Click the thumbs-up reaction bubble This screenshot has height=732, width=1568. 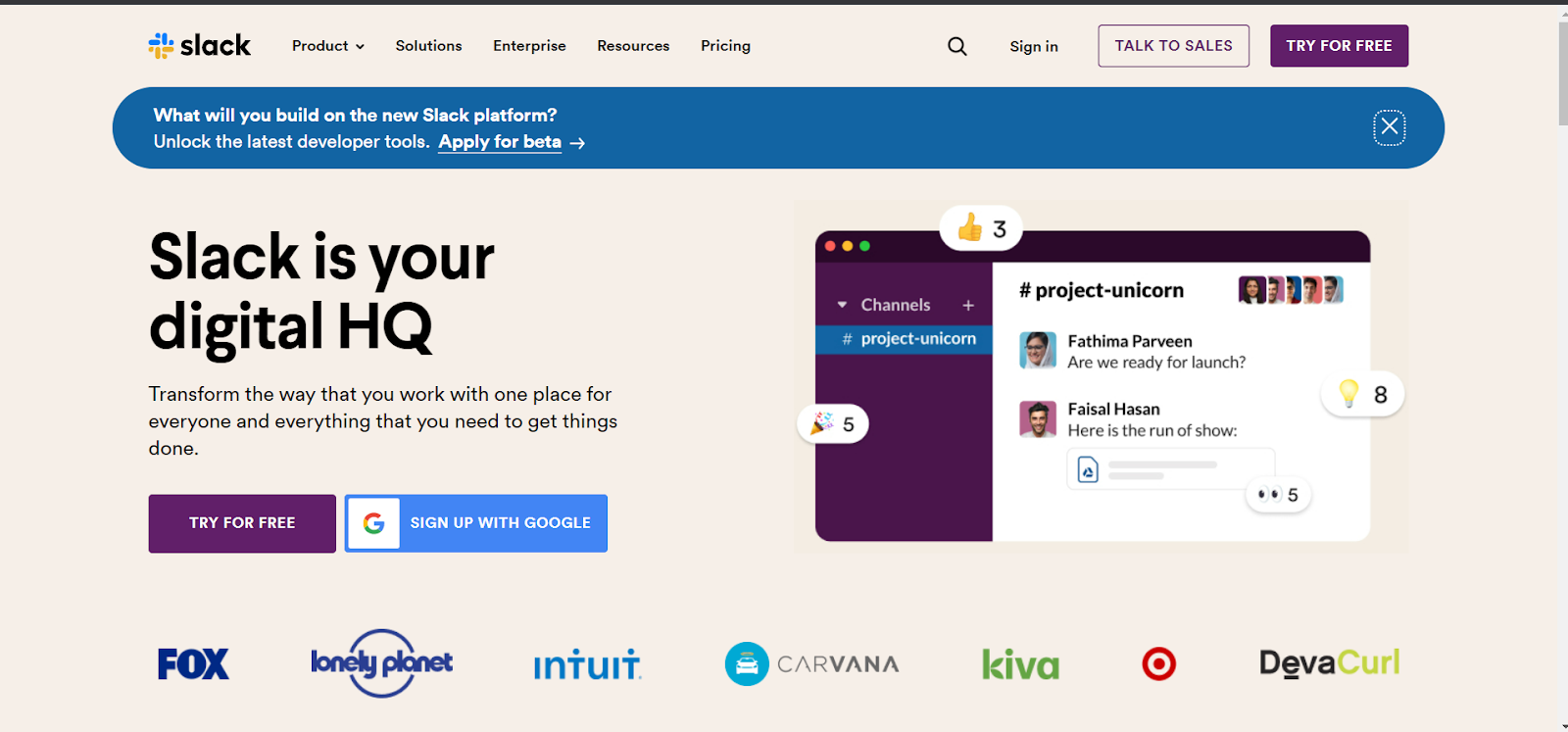[x=981, y=228]
